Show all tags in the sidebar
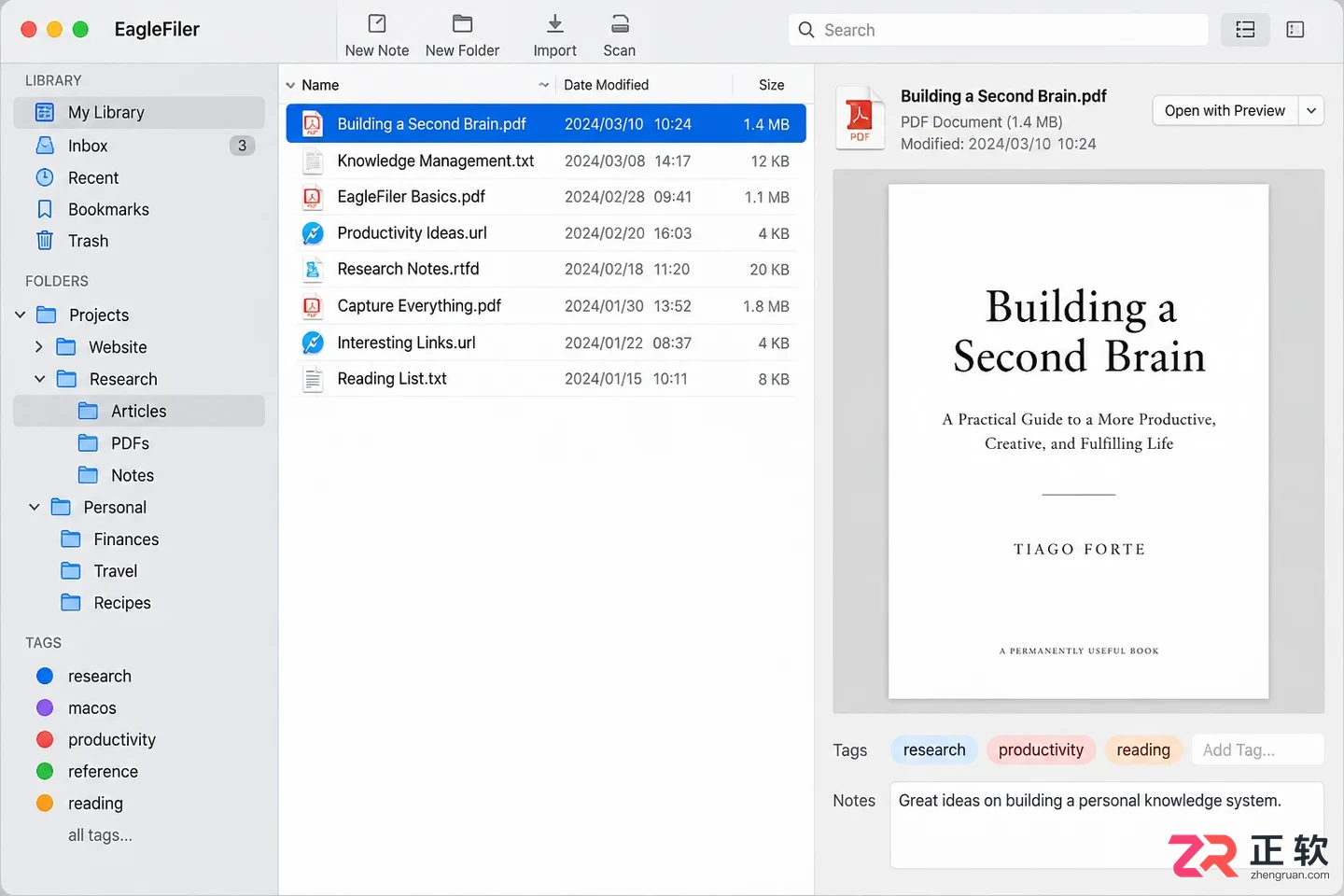 (x=100, y=835)
